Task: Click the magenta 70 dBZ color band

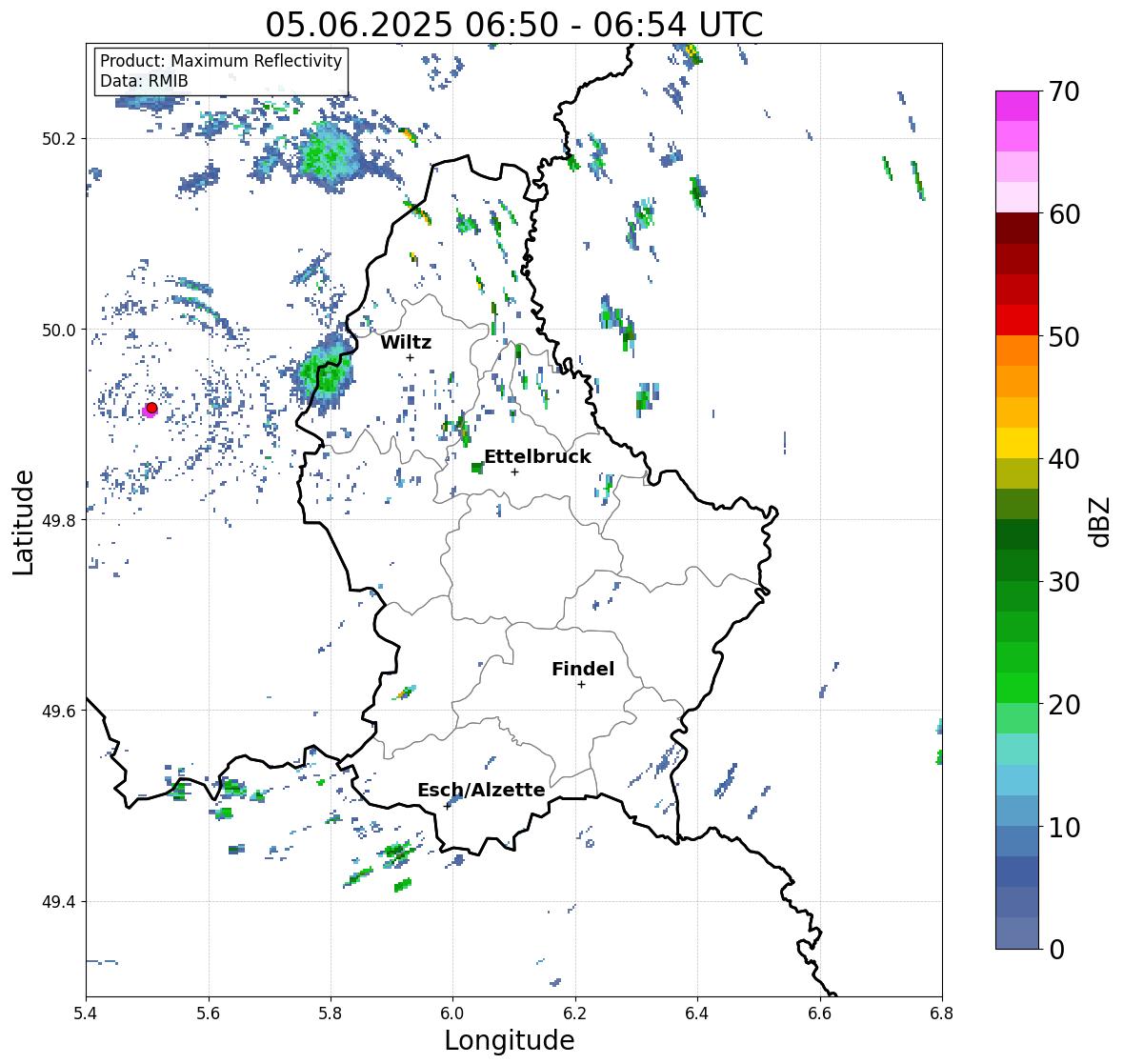Action: [x=1017, y=106]
